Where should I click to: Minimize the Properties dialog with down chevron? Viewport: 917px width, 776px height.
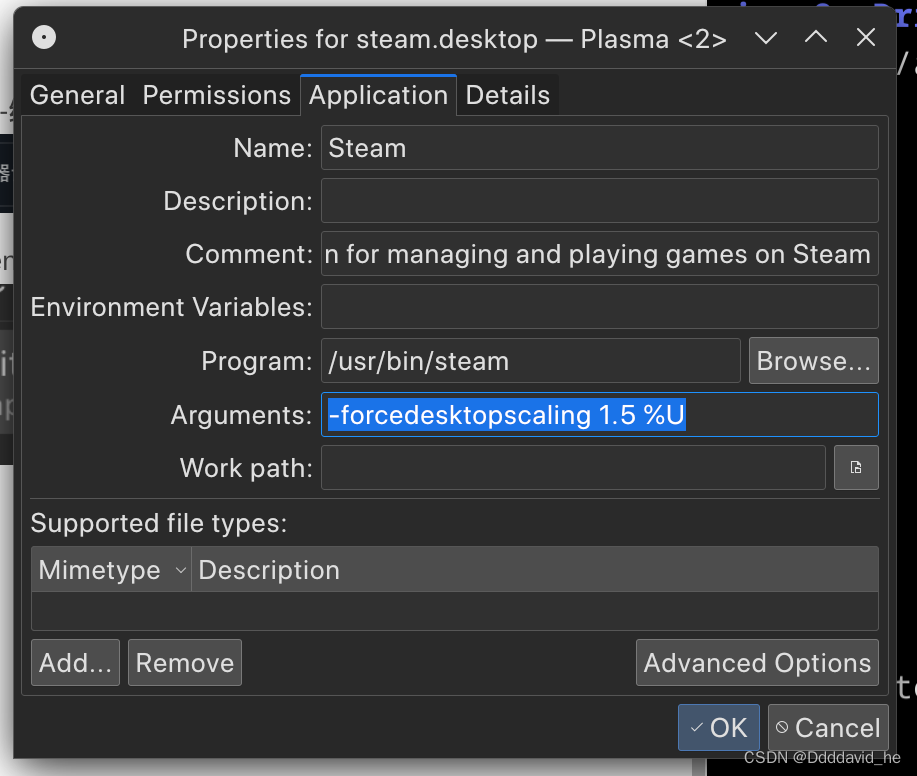pos(766,38)
